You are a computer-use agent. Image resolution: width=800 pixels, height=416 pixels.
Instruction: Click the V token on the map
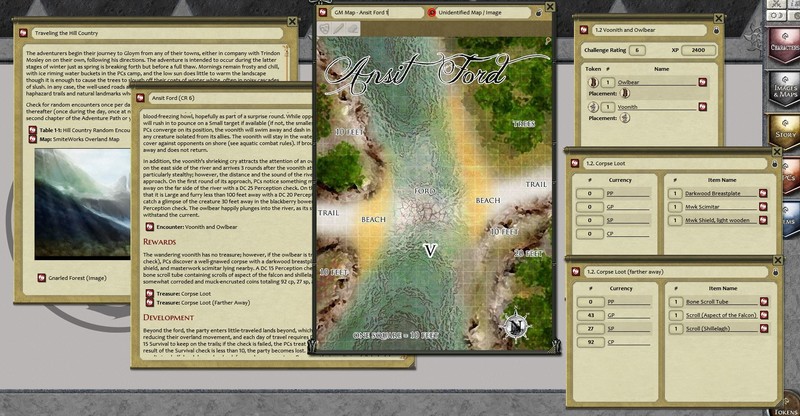coord(431,250)
